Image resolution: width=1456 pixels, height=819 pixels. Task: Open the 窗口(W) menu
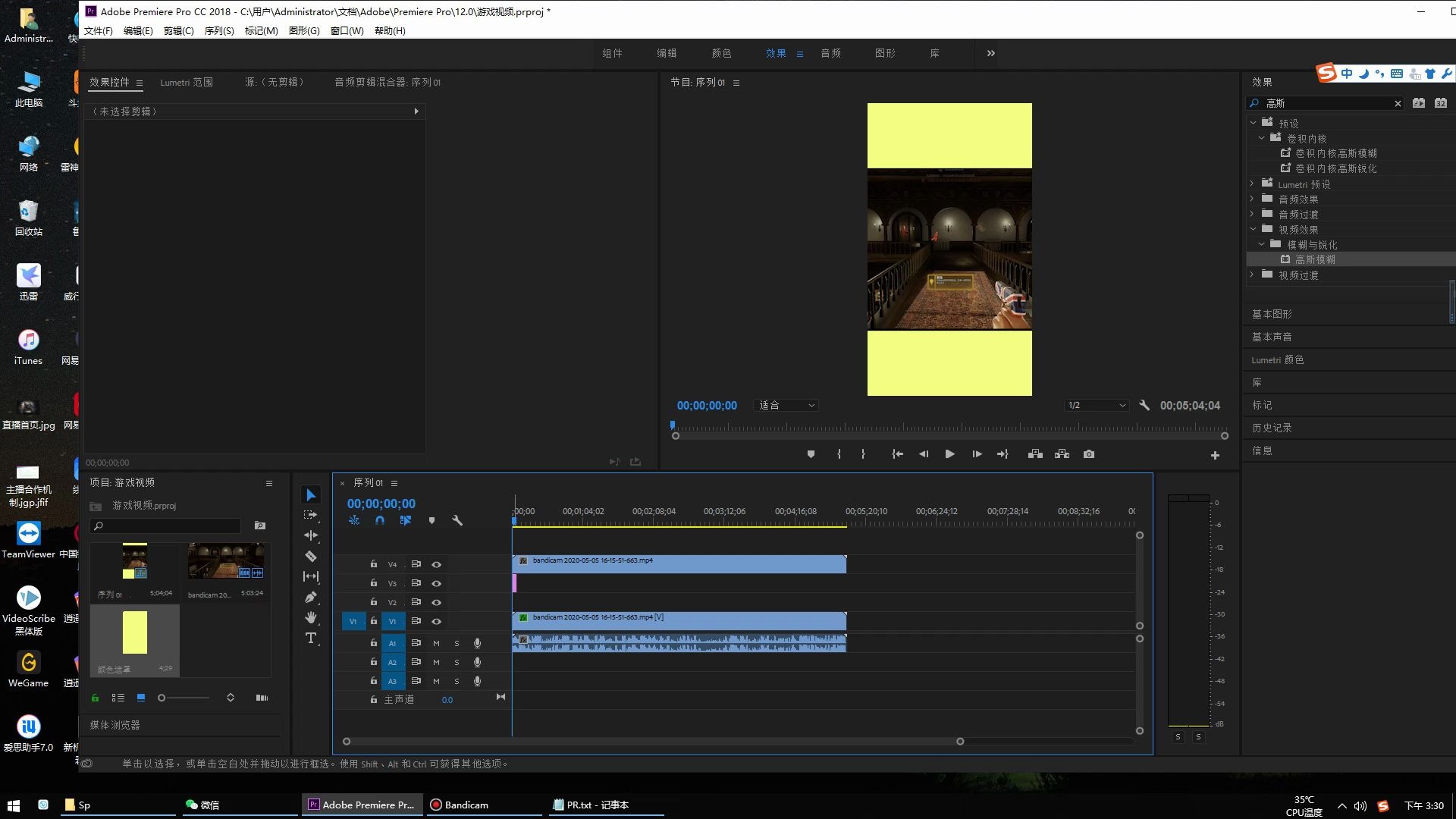click(347, 31)
